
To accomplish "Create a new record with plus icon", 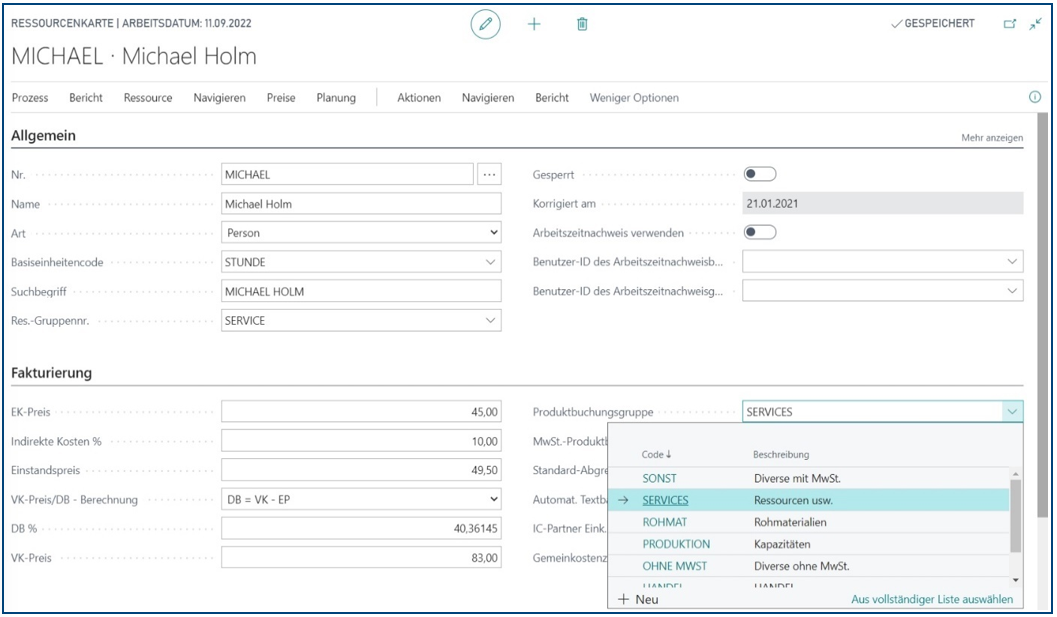I will (x=534, y=24).
